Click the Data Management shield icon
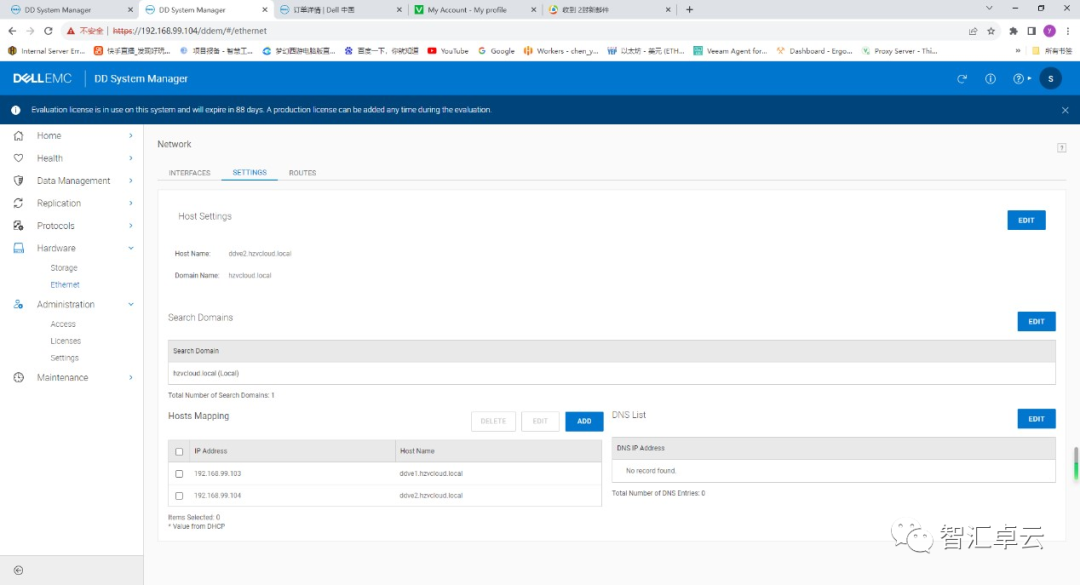This screenshot has height=585, width=1080. coord(19,181)
